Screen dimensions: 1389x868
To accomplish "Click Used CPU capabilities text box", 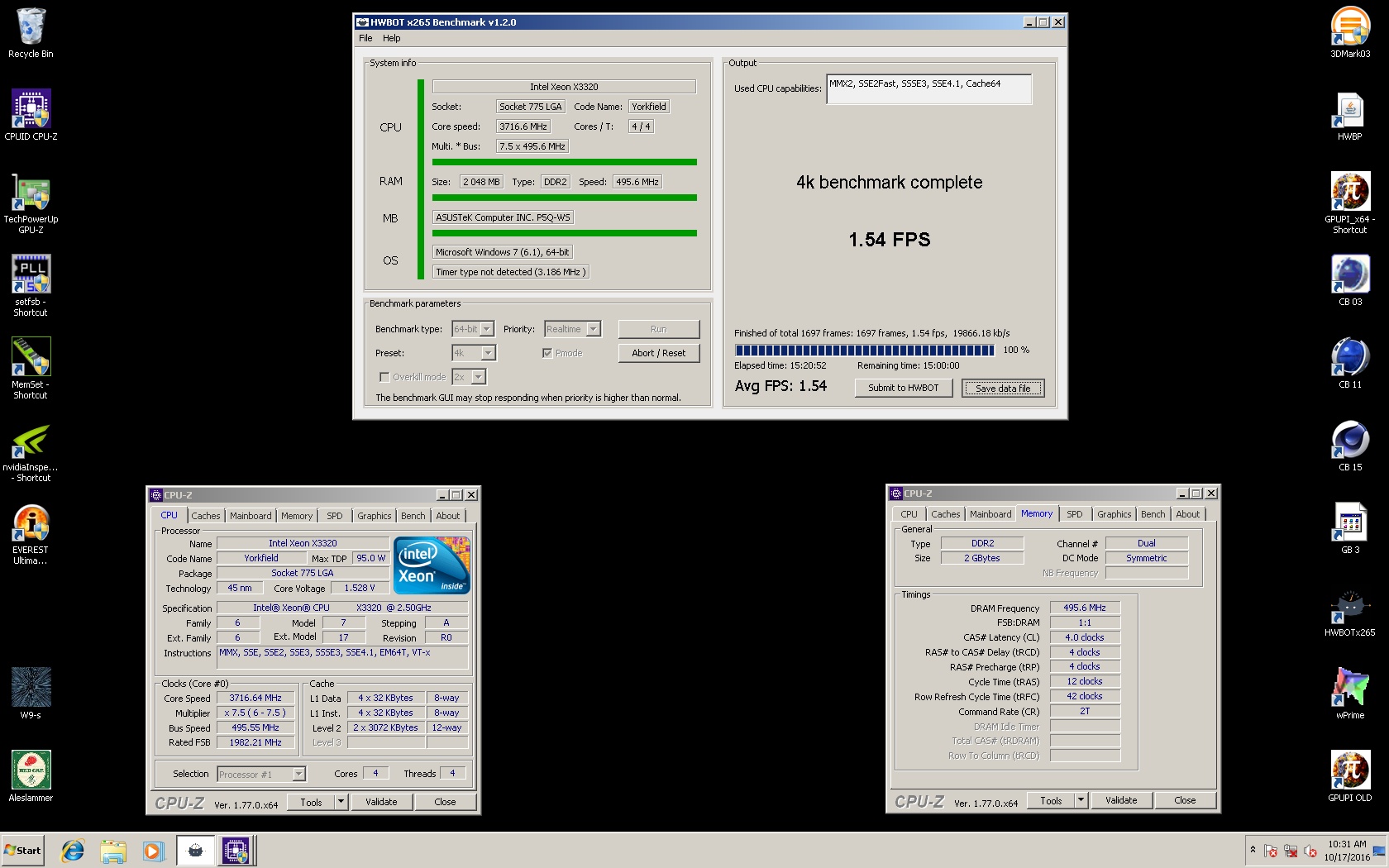I will [x=929, y=89].
